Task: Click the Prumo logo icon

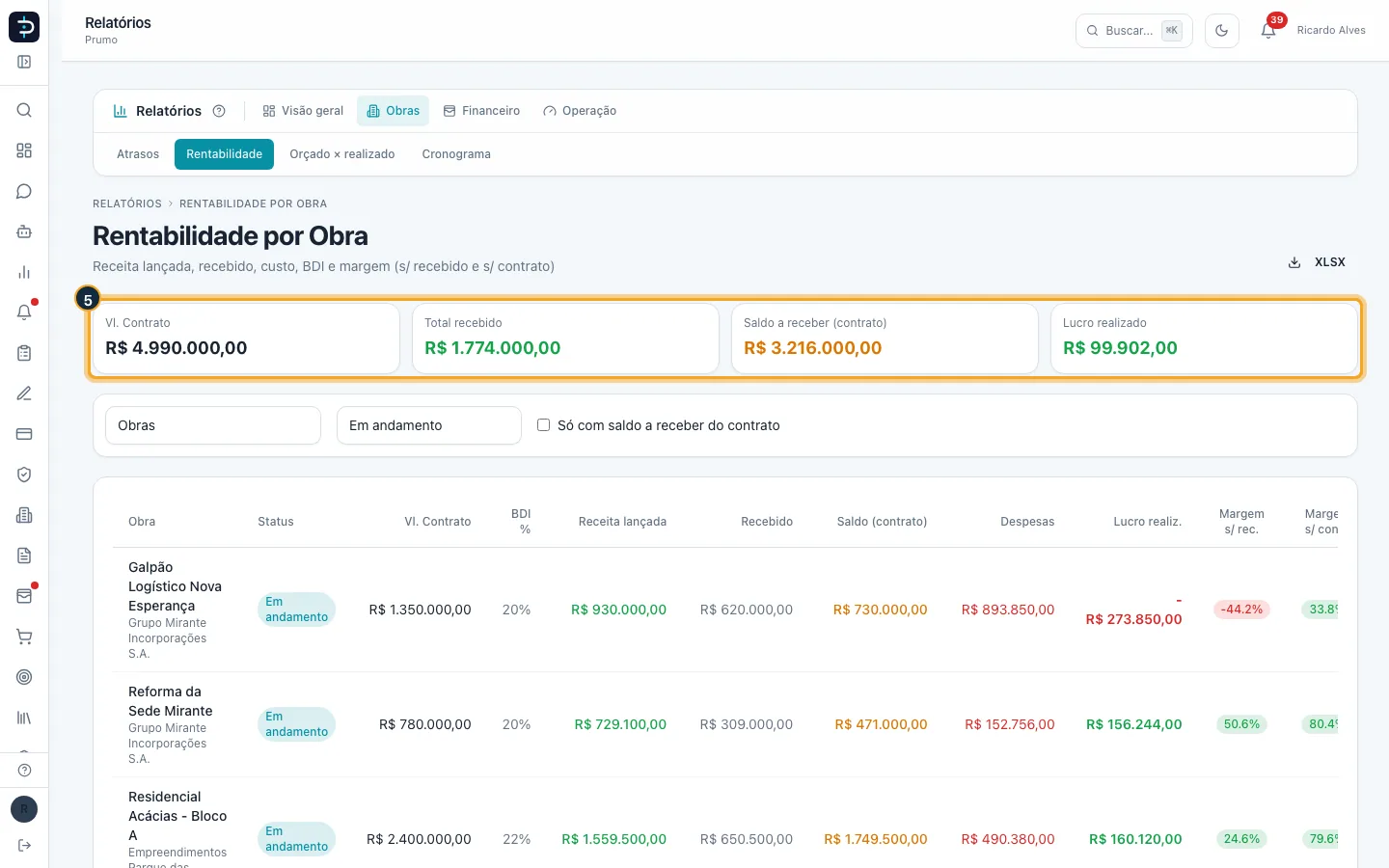Action: (x=24, y=27)
